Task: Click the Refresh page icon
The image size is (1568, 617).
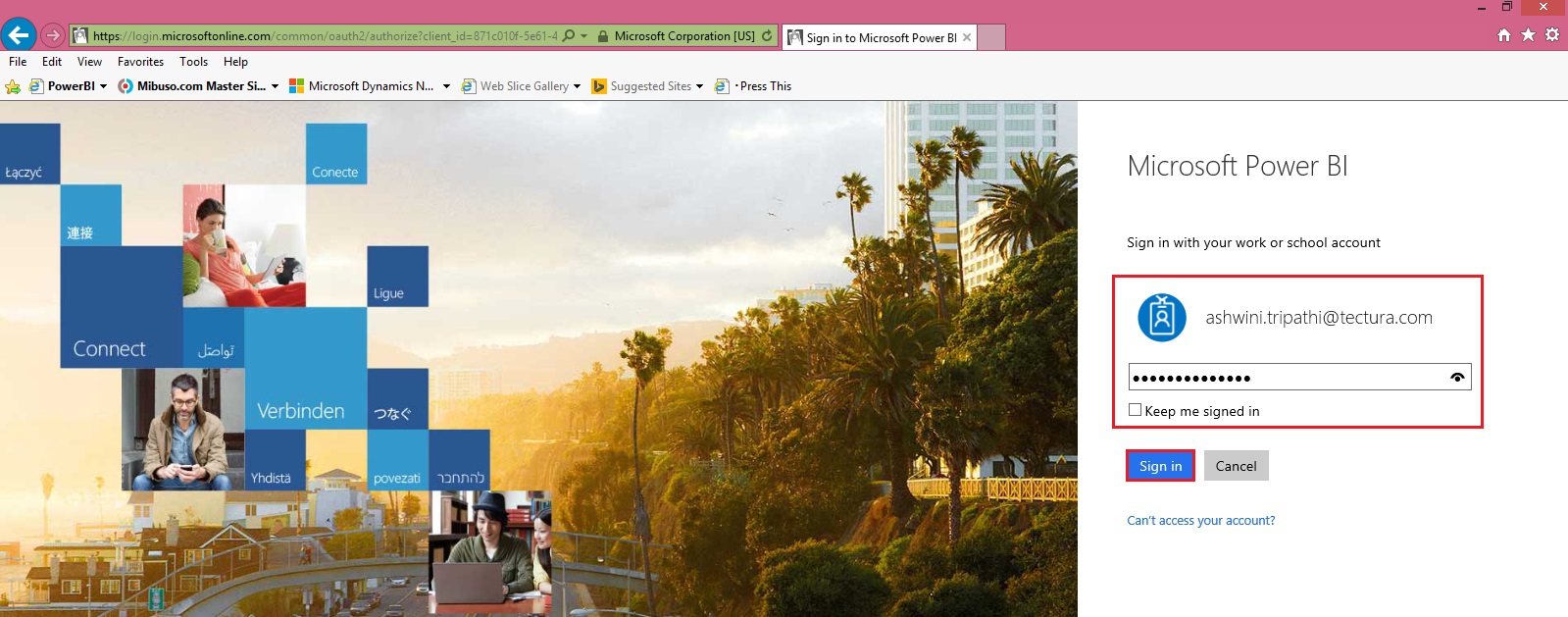Action: [x=767, y=36]
